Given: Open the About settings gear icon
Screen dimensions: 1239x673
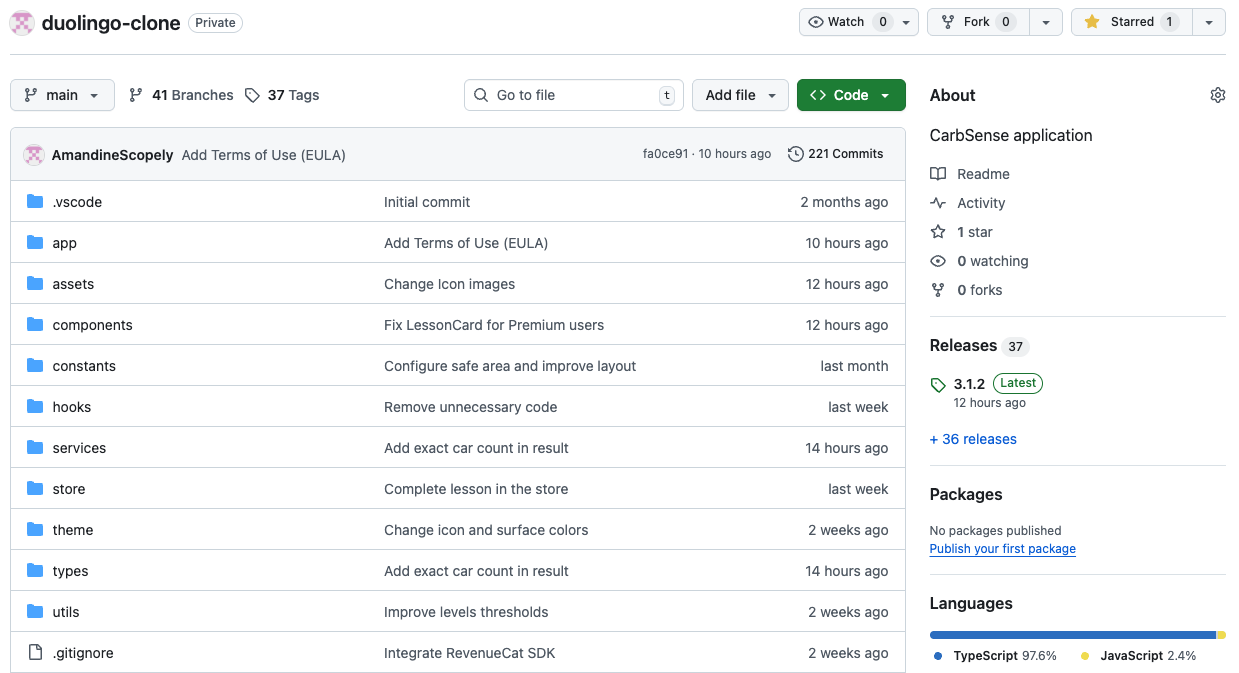Looking at the screenshot, I should coord(1217,94).
